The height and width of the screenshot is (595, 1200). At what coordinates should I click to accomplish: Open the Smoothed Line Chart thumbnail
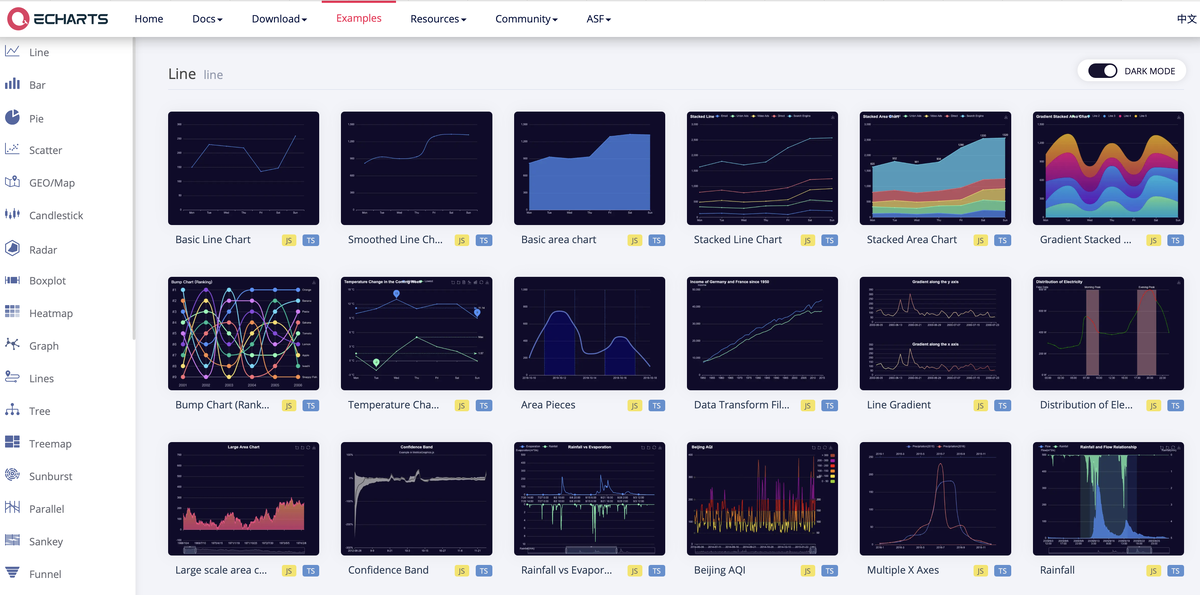pos(416,168)
